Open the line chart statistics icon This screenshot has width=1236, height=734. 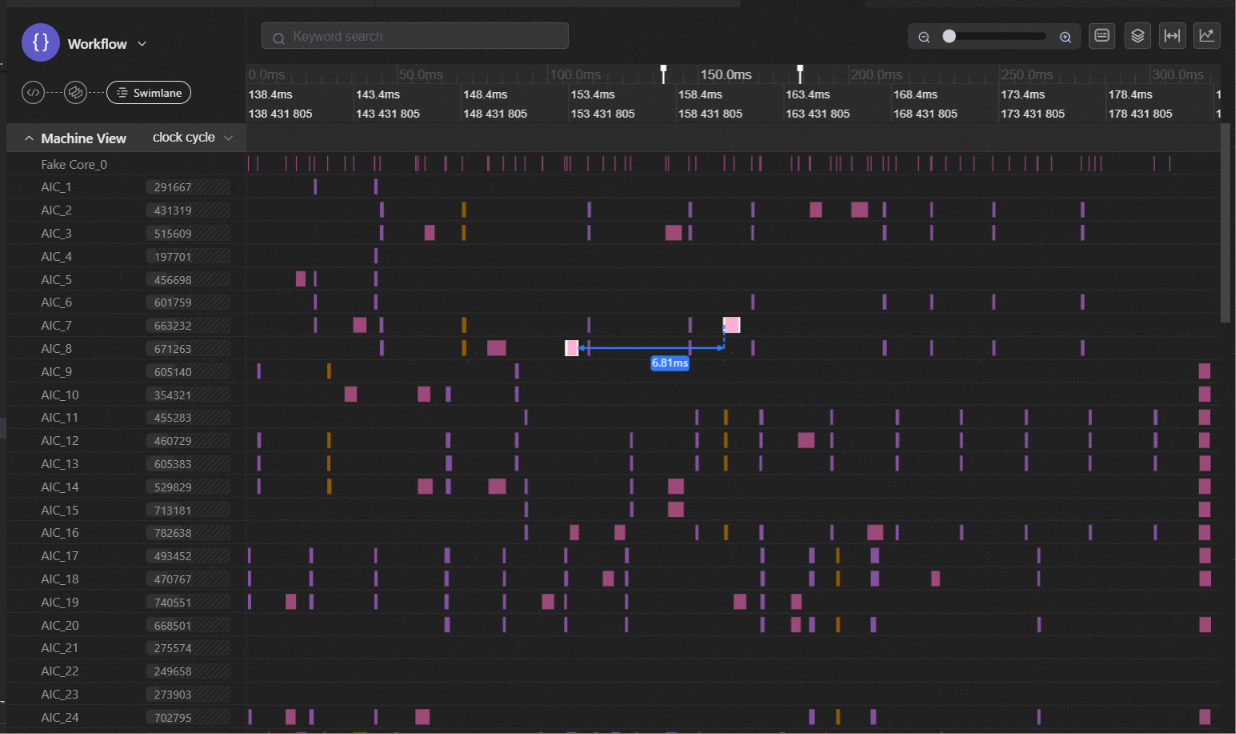(x=1207, y=36)
